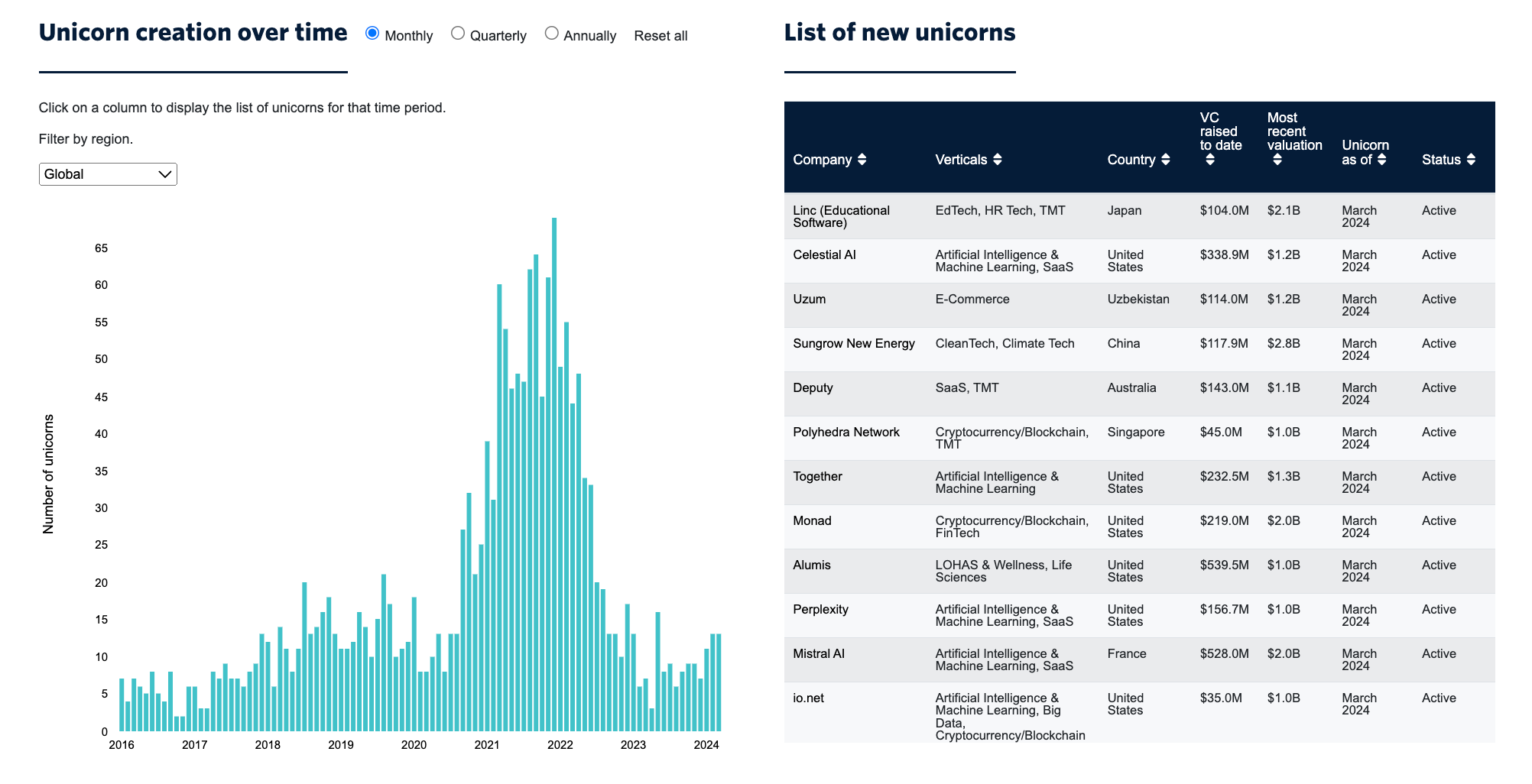
Task: Click the 'Filter by region.' label
Action: coord(86,139)
